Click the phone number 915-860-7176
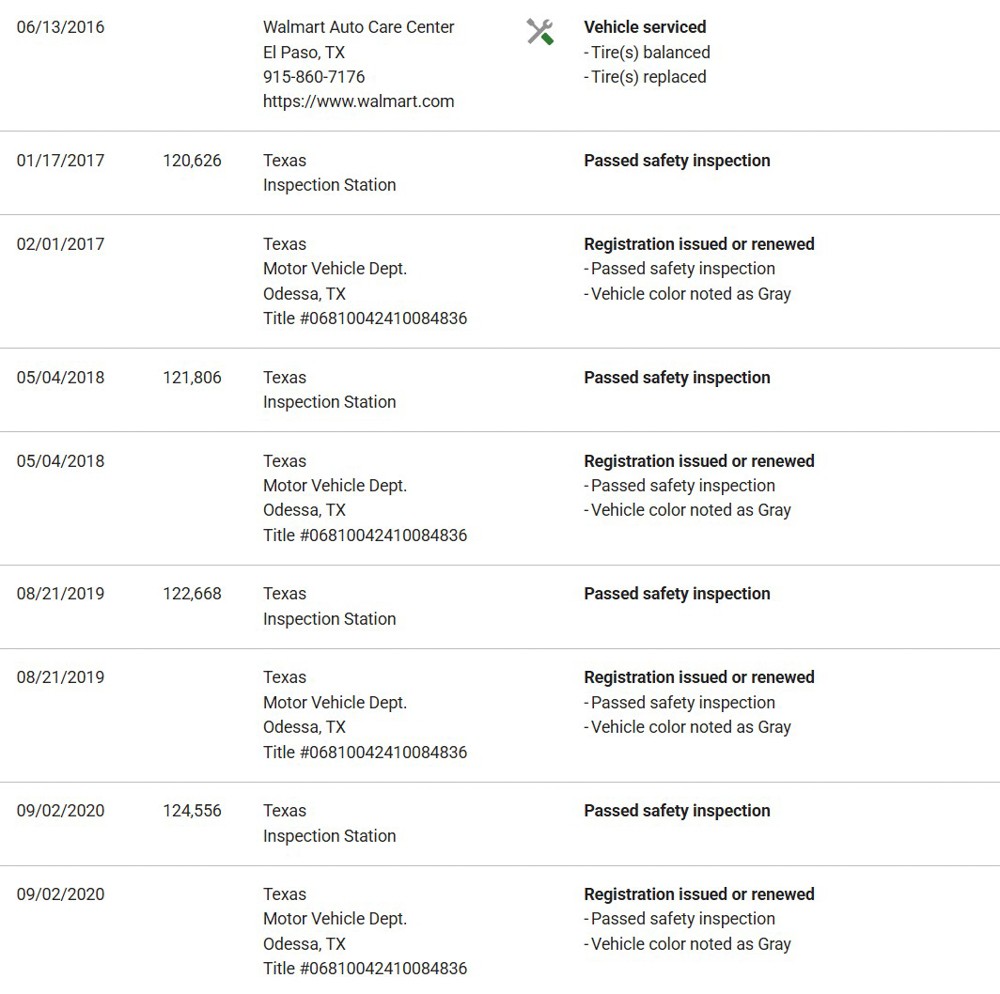 click(314, 77)
